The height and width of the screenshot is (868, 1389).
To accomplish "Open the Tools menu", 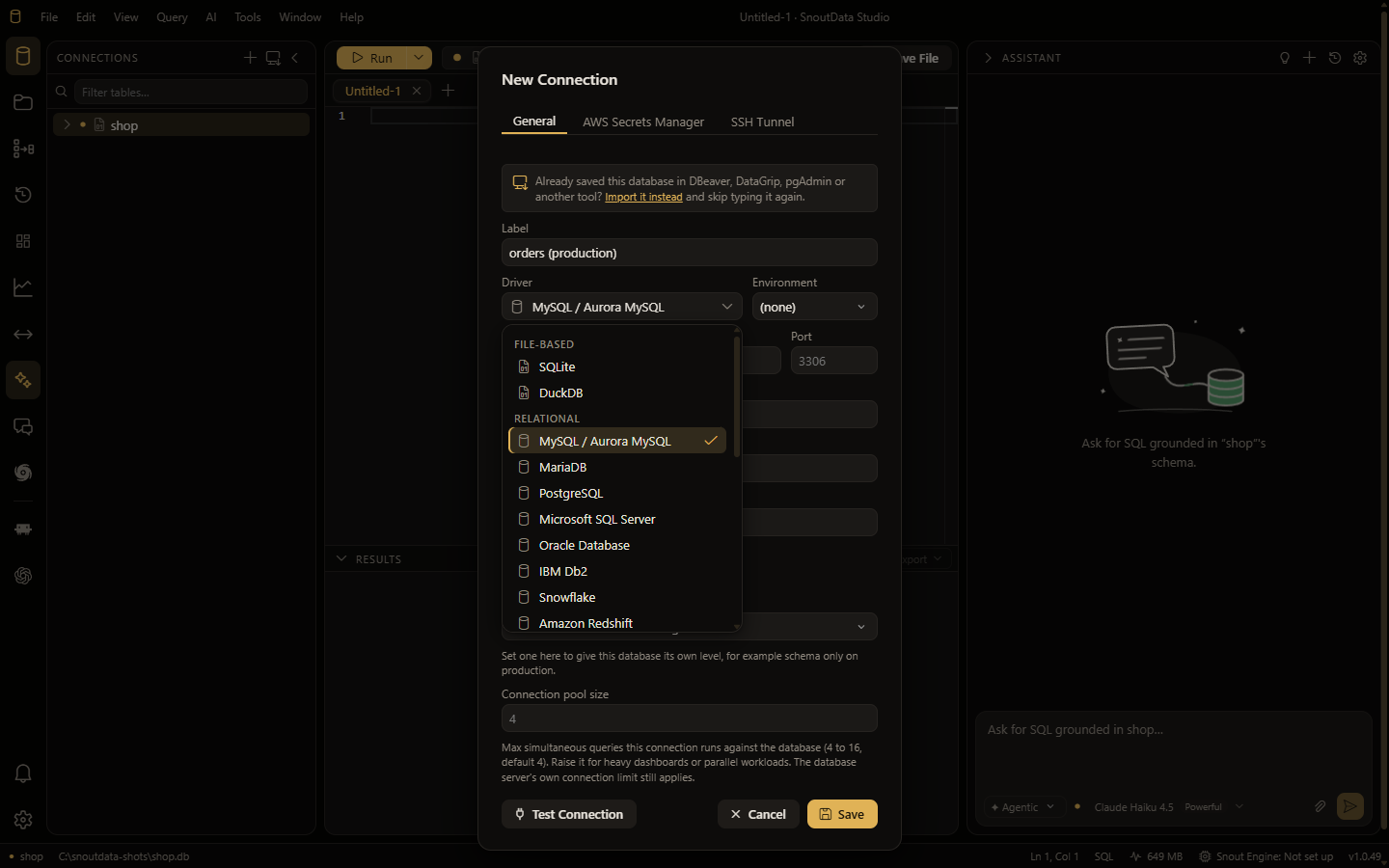I will pos(248,17).
